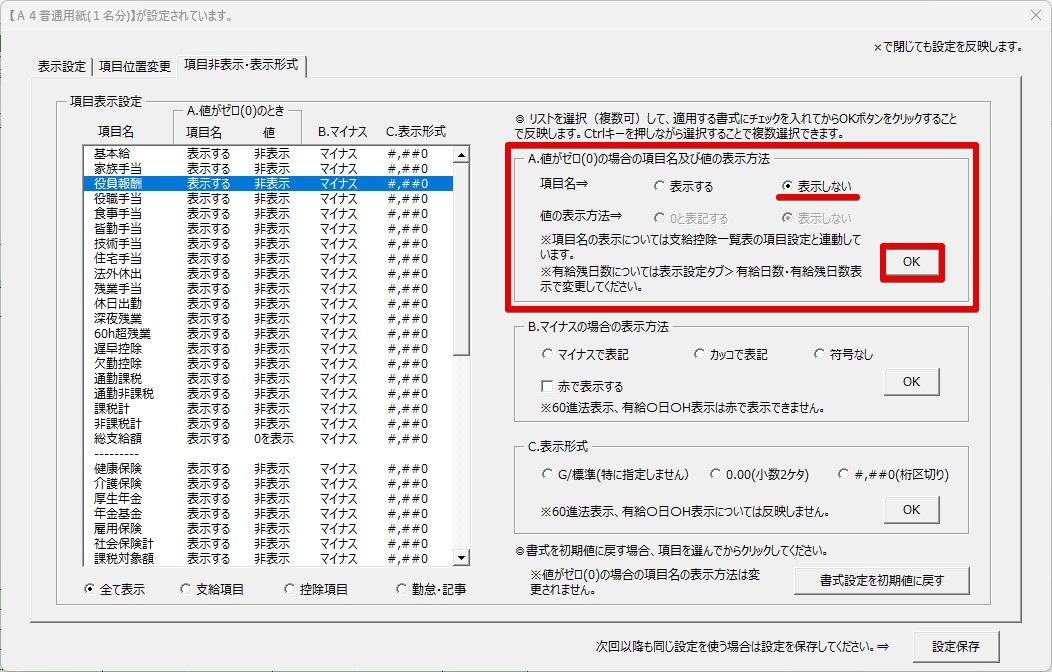Filter list by 支給項目 radio
Viewport: 1052px width, 672px height.
[186, 589]
